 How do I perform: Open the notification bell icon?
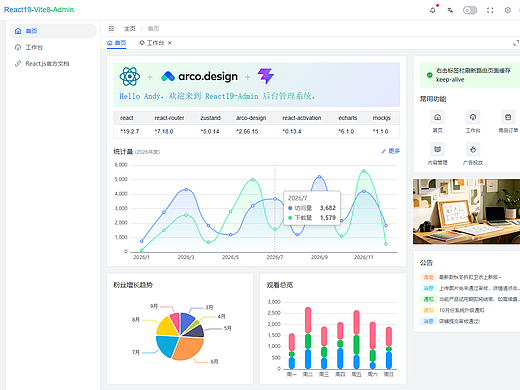[433, 10]
